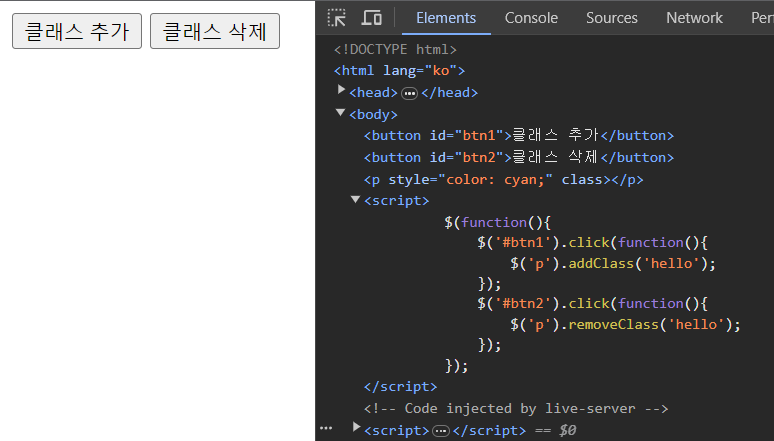Viewport: 774px width, 441px height.
Task: Click the "btn2" id attribute value
Action: pyautogui.click(x=479, y=158)
